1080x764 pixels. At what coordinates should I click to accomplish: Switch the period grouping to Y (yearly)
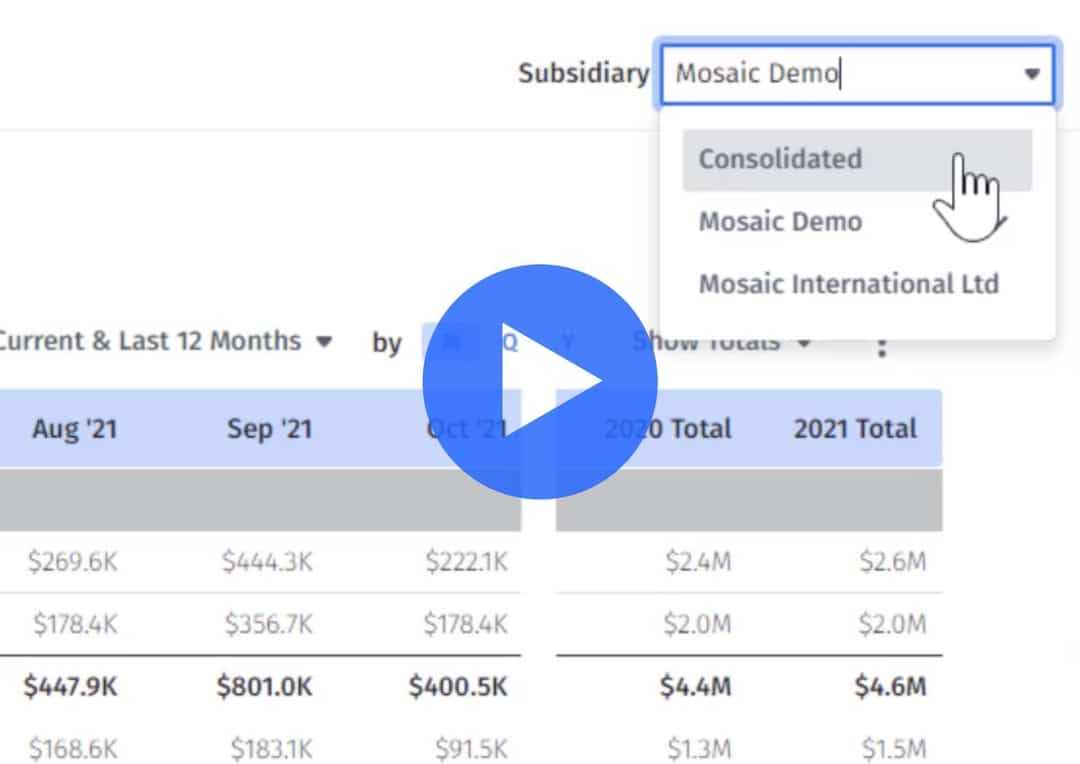pos(568,342)
